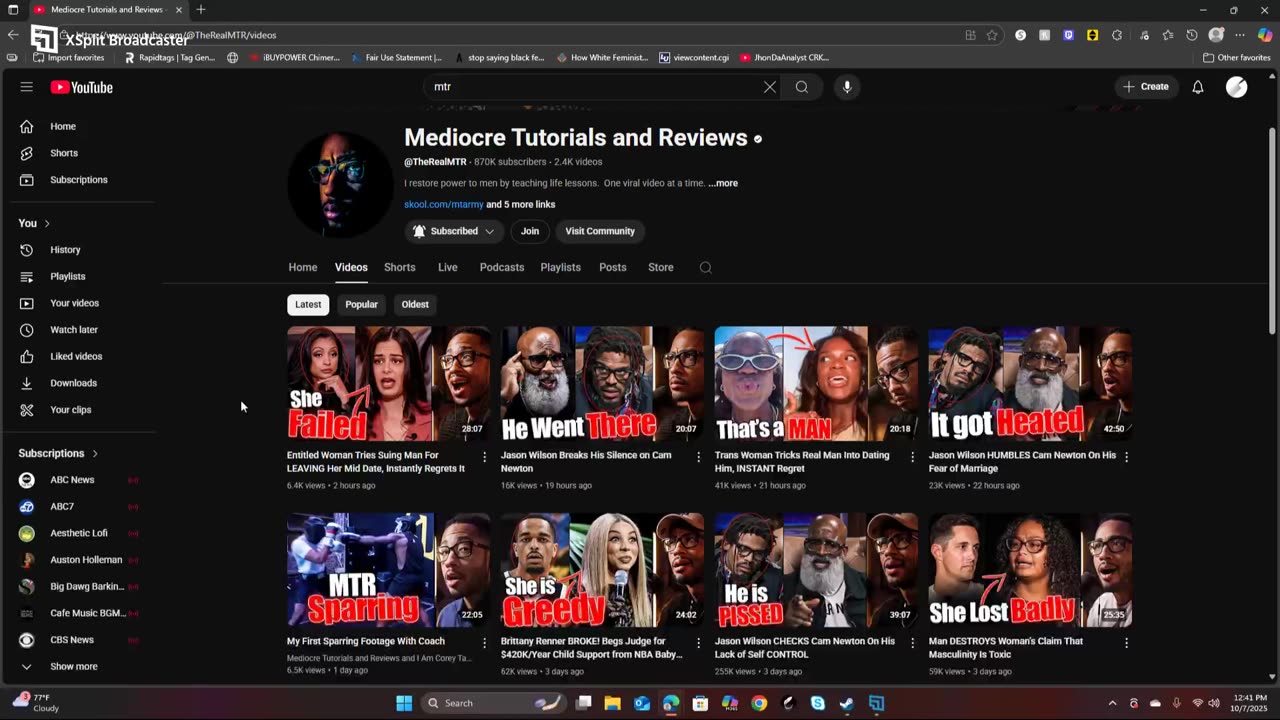Expand 'and 5 more links' on channel
The height and width of the screenshot is (720, 1280).
pos(520,204)
